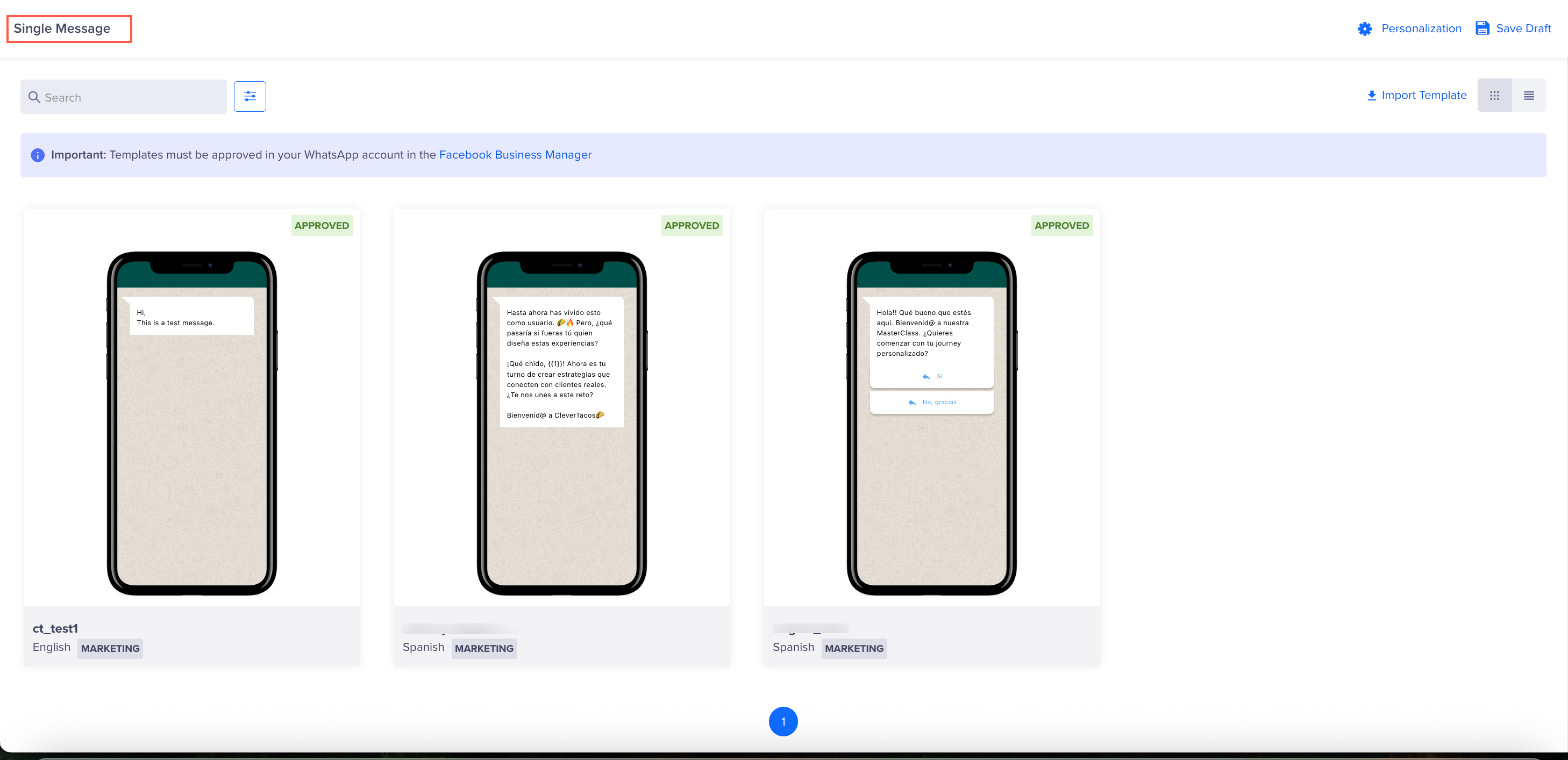Open the Facebook Business Manager link
The height and width of the screenshot is (760, 1568).
pos(515,155)
